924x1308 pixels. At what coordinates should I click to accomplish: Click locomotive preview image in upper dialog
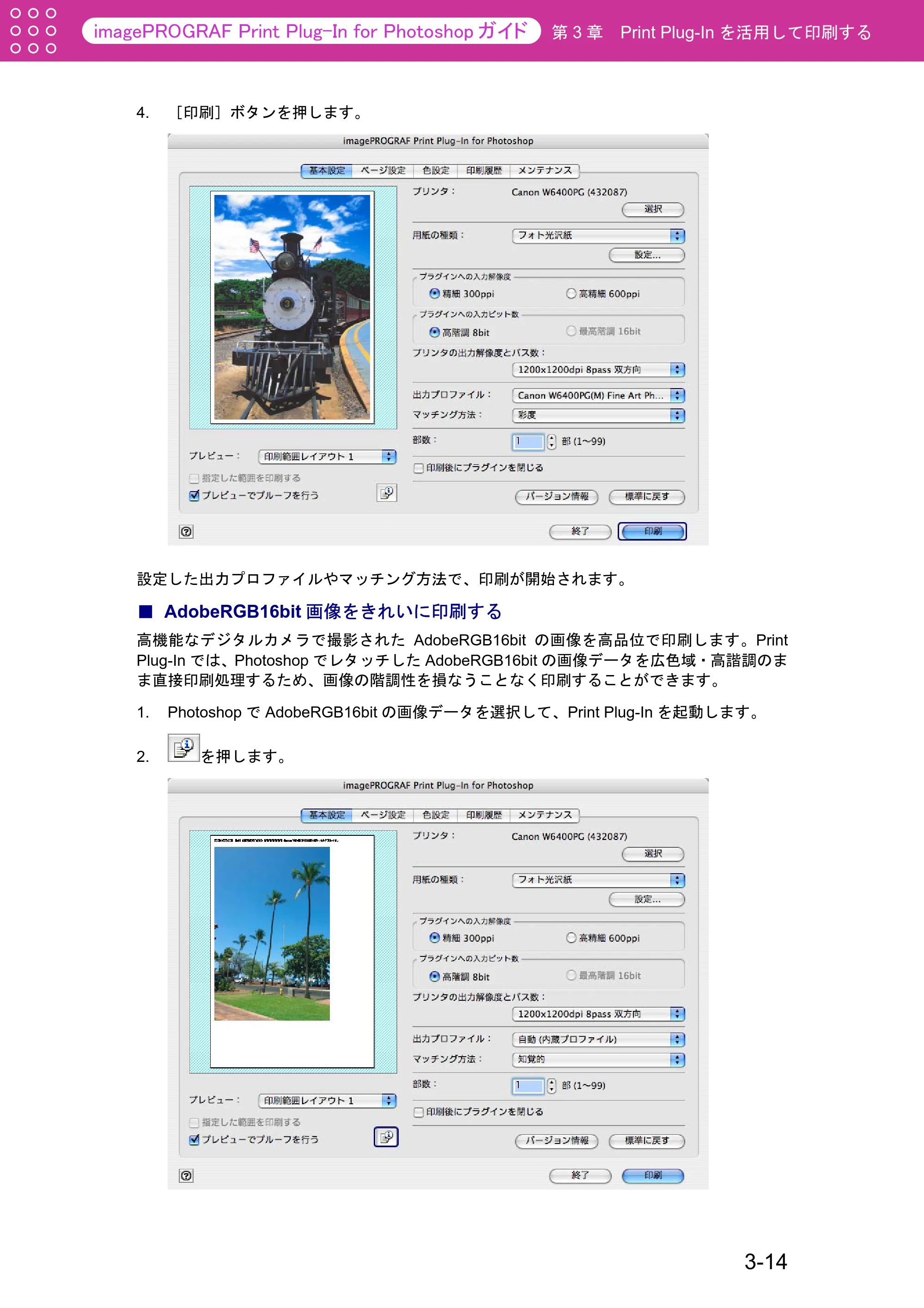pyautogui.click(x=292, y=308)
